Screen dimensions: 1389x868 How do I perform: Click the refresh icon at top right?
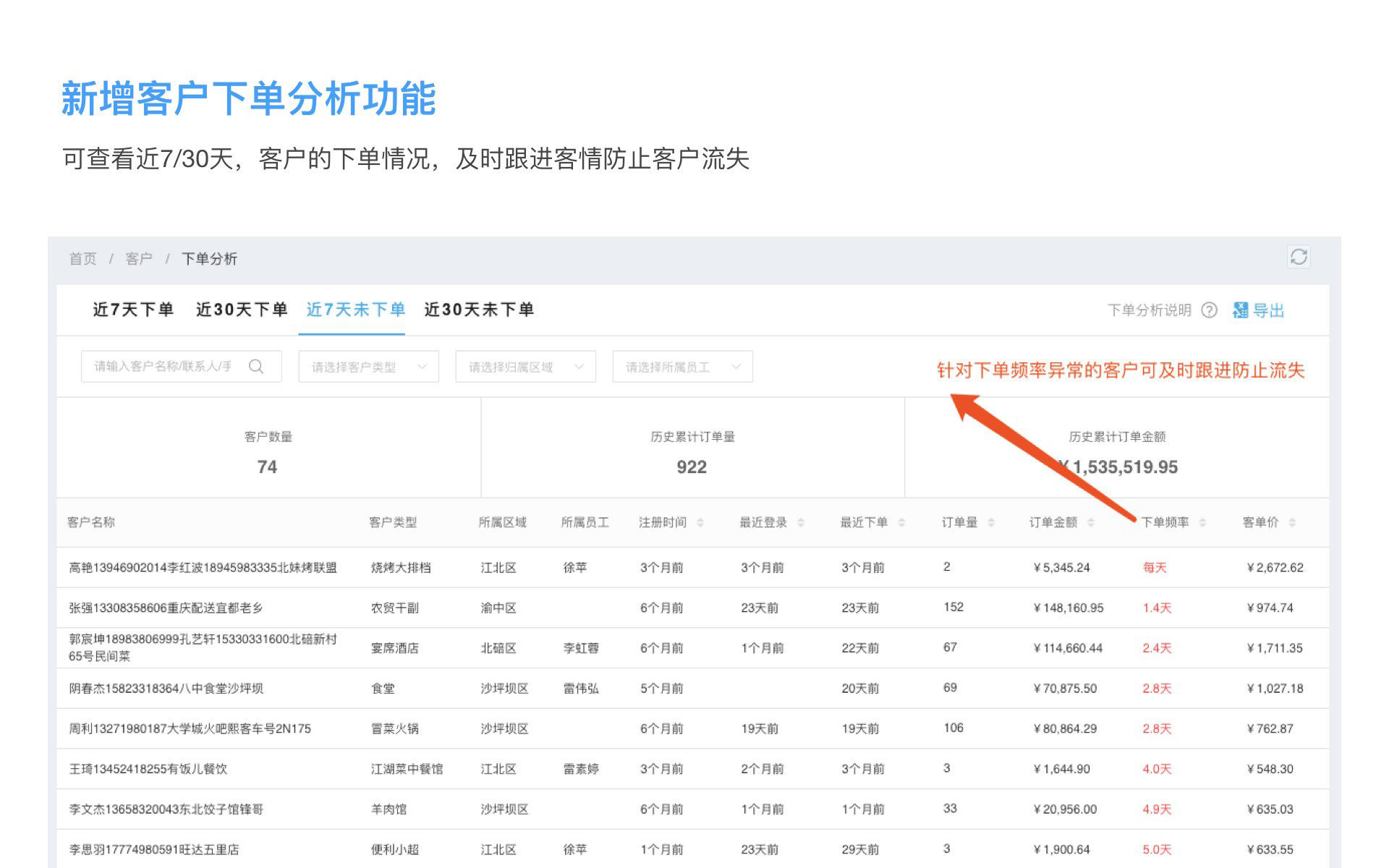[x=1298, y=257]
